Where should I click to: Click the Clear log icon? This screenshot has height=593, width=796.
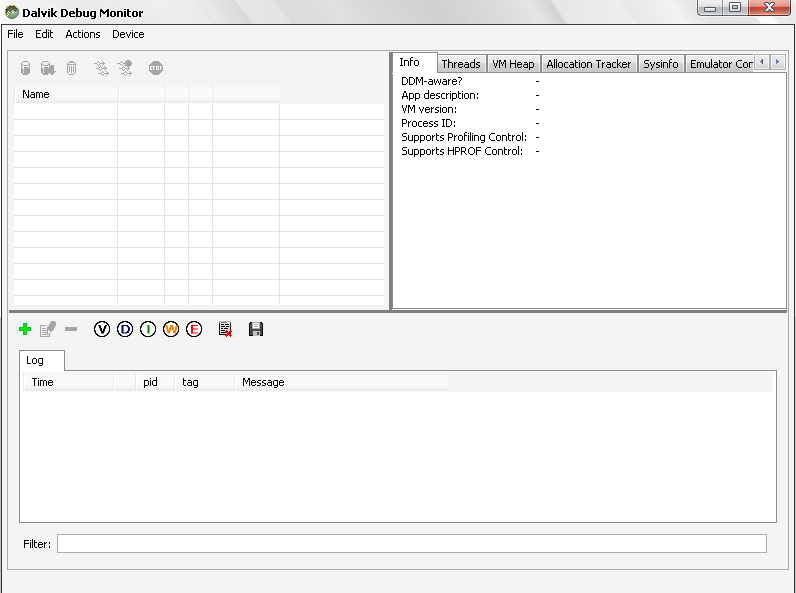225,330
